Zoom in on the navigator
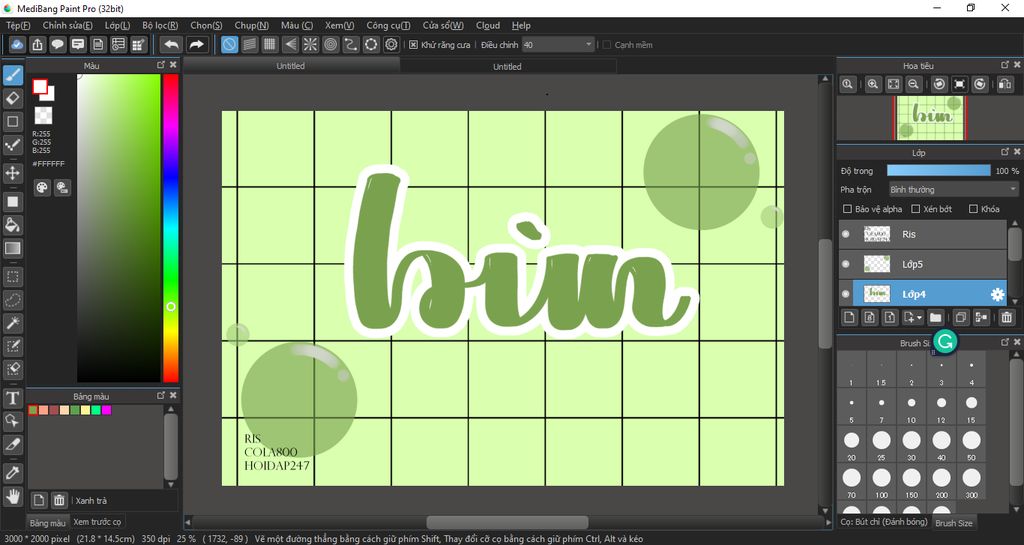Screen dimensions: 1024x545 872,84
